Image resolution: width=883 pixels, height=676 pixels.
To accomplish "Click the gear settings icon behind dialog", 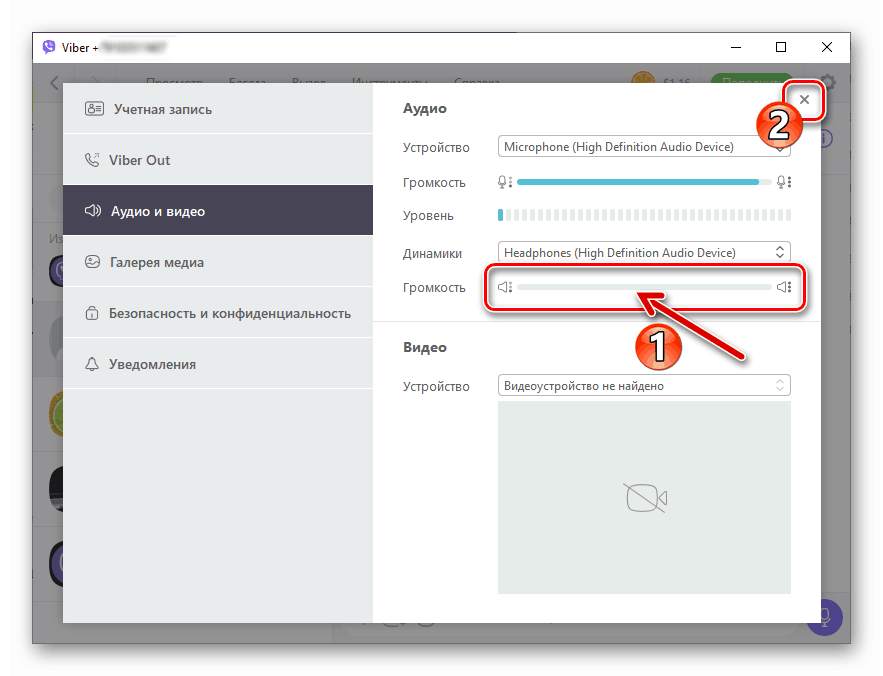I will coord(828,82).
